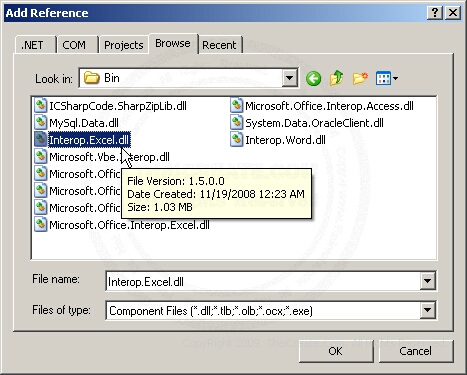Expand the Look in folder dropdown

[289, 78]
